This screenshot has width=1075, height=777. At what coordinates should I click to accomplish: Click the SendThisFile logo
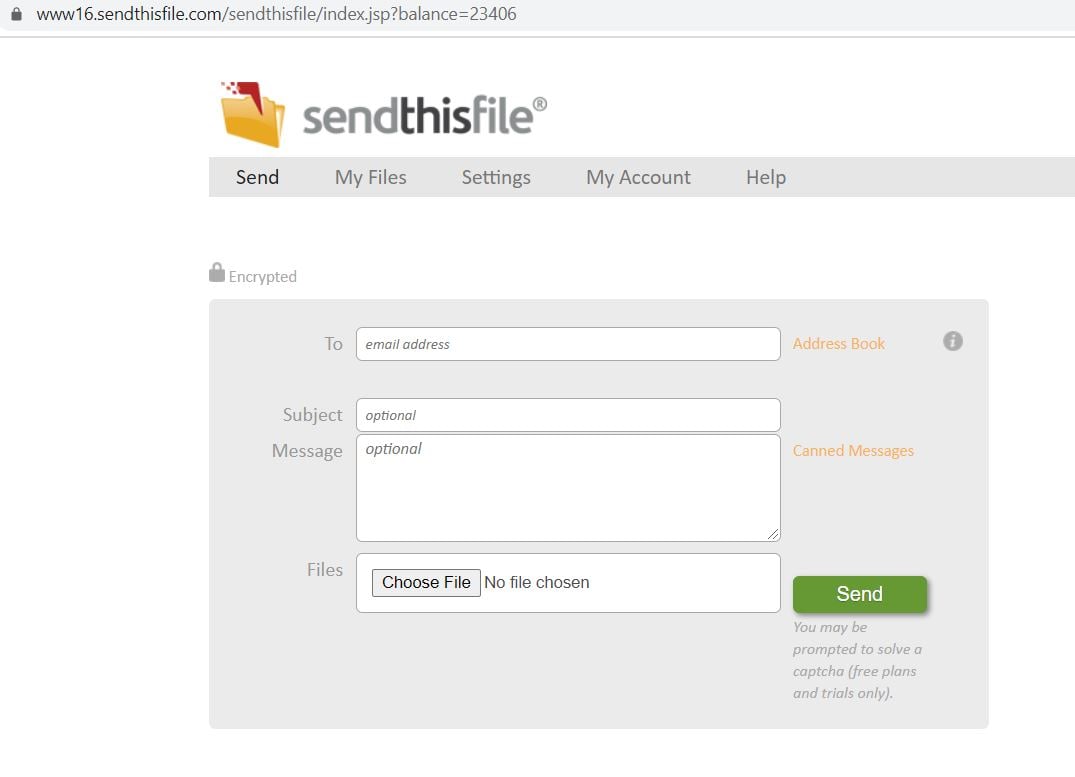(x=380, y=113)
